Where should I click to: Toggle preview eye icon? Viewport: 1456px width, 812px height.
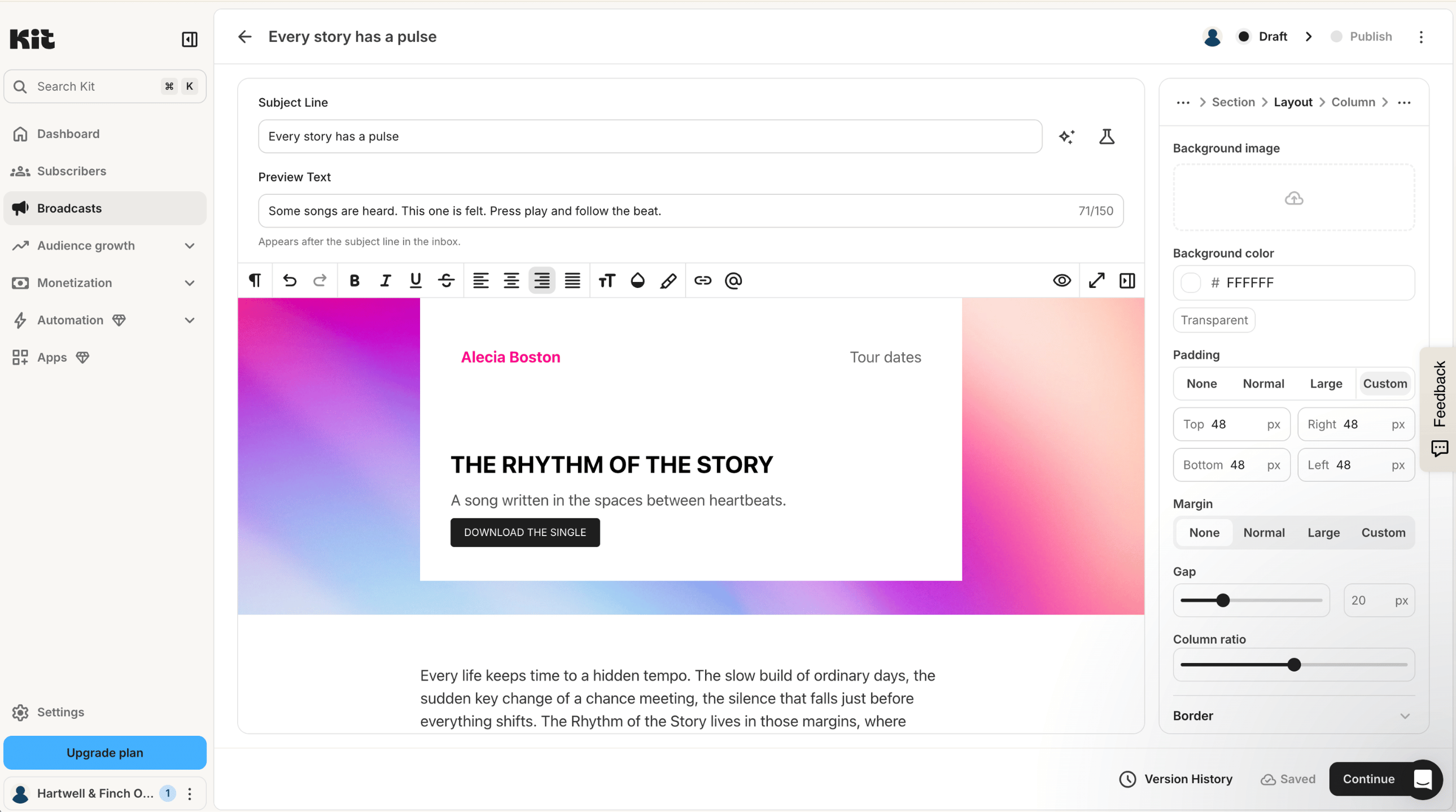pos(1062,280)
